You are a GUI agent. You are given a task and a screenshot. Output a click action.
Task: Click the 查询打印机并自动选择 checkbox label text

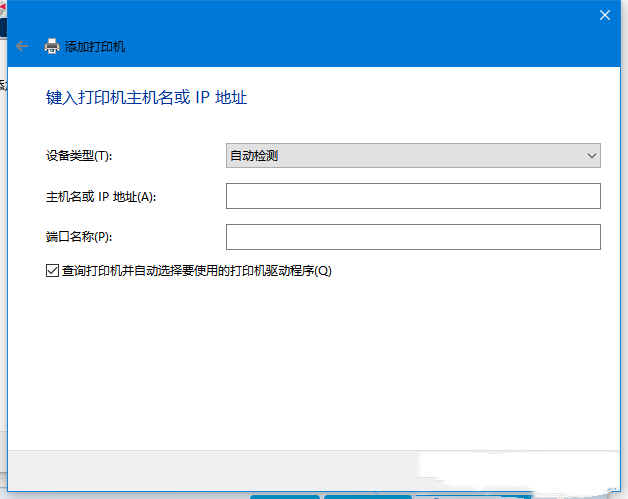coord(196,270)
